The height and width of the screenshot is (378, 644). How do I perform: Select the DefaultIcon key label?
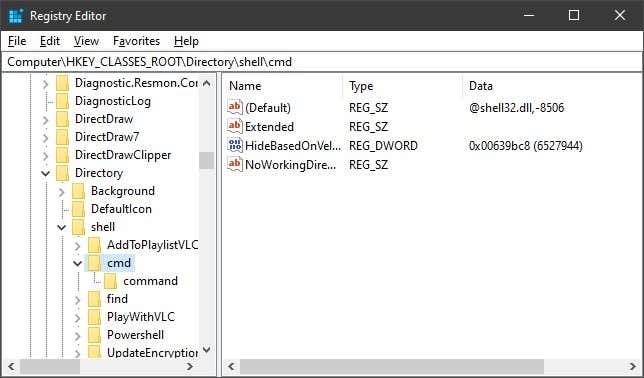pyautogui.click(x=121, y=209)
